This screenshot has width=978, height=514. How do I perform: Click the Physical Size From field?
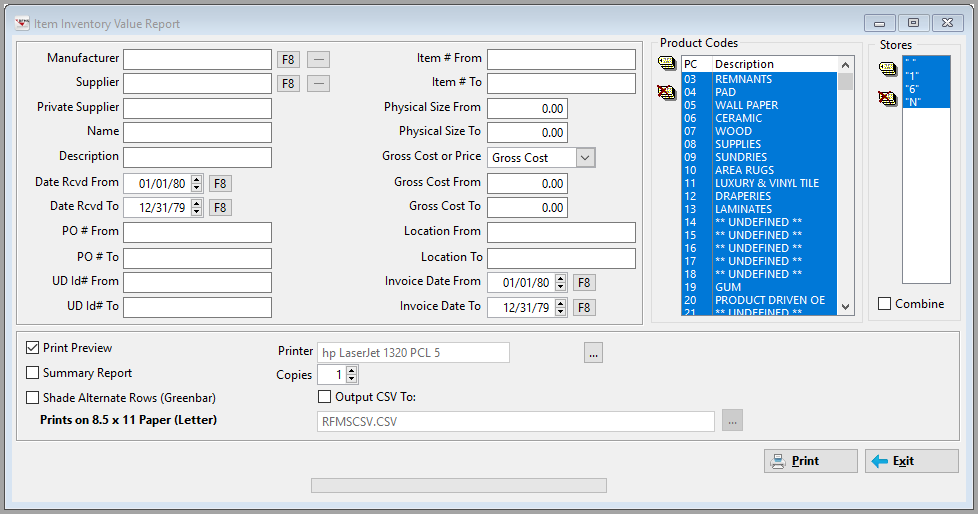528,109
